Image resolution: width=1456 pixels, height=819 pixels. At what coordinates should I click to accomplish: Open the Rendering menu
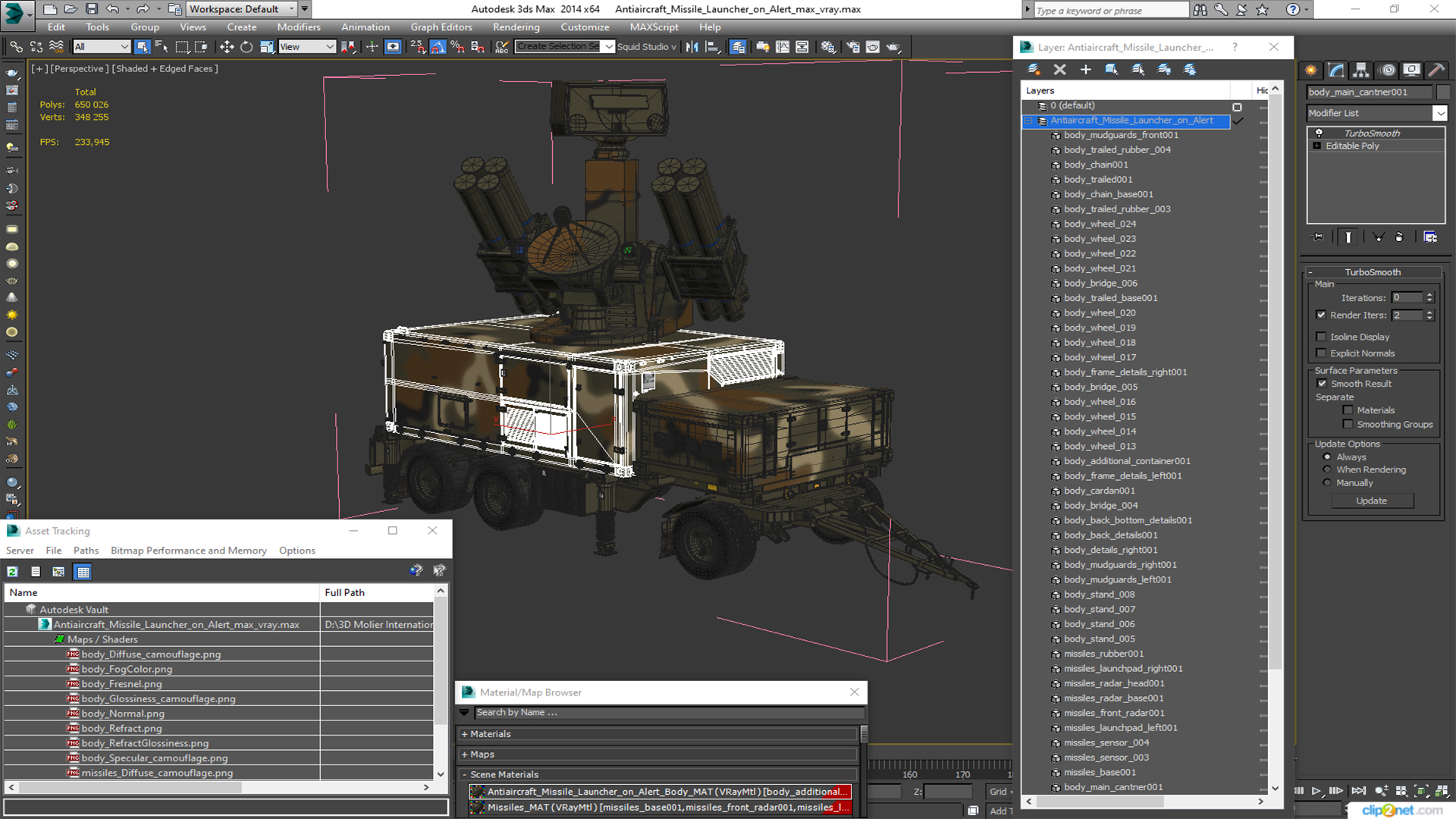(516, 27)
